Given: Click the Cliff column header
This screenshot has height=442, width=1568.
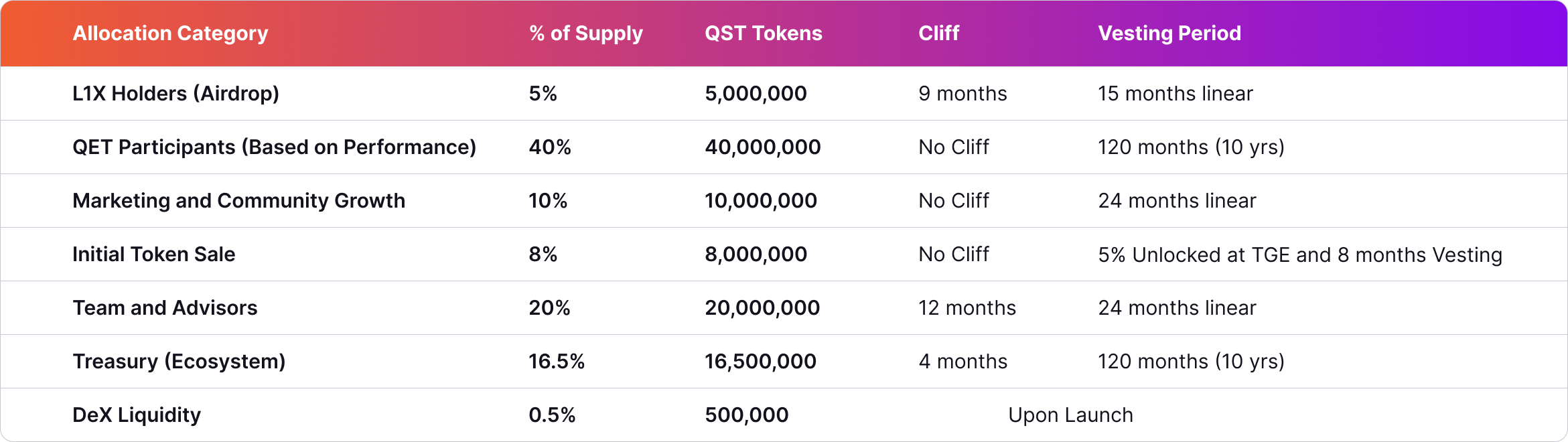Looking at the screenshot, I should pos(938,33).
